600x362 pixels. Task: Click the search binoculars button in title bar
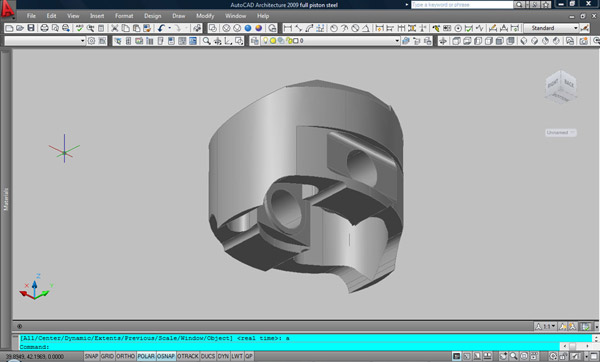(x=518, y=5)
